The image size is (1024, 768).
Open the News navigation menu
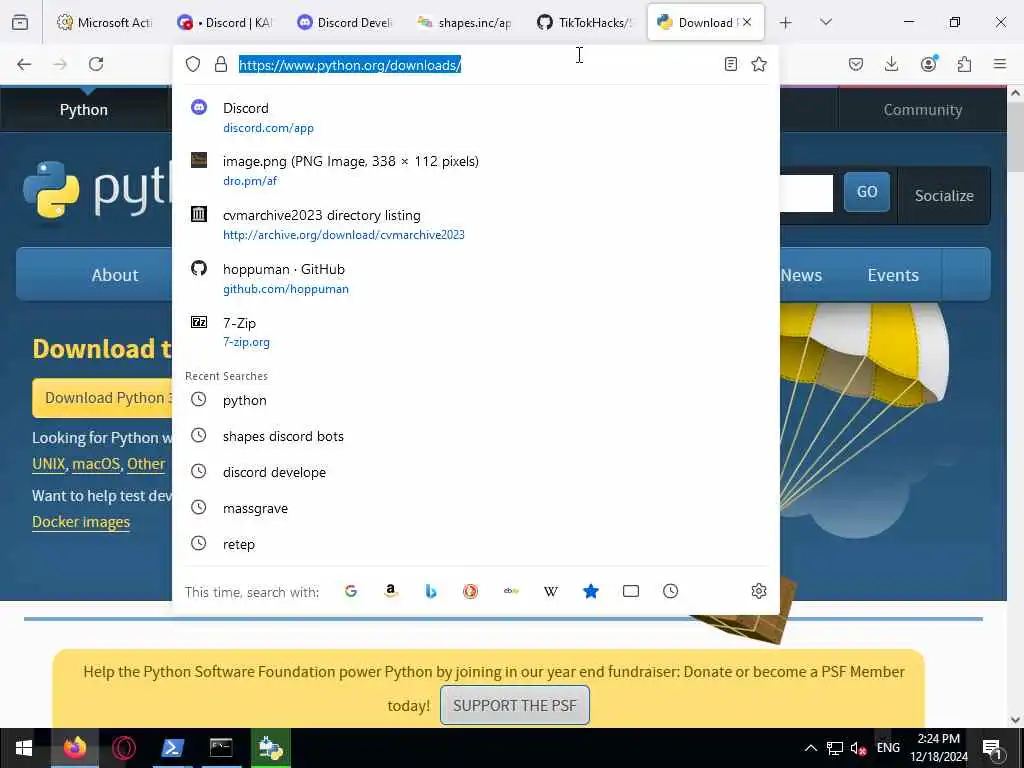pyautogui.click(x=801, y=275)
